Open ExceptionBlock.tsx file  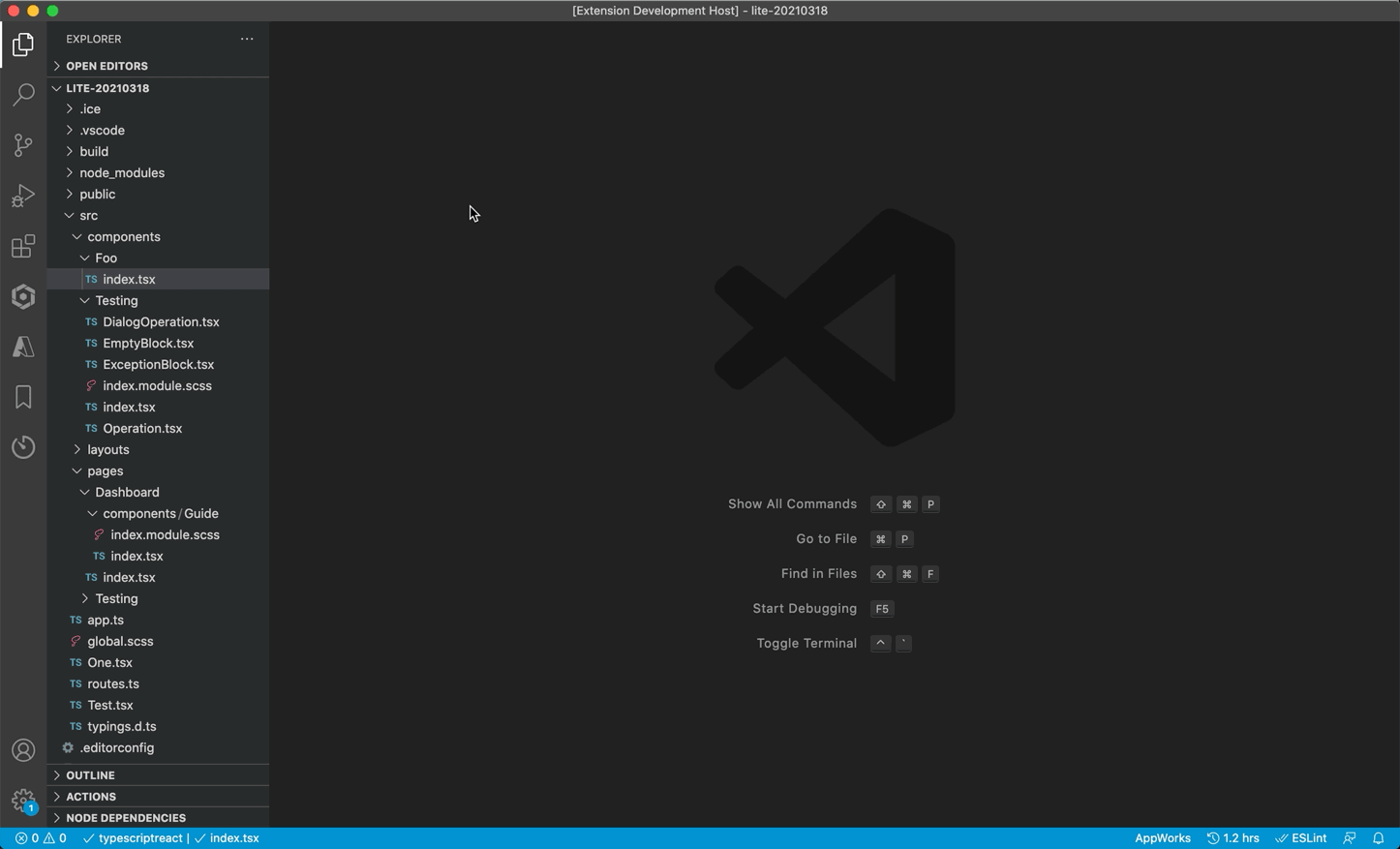tap(158, 365)
